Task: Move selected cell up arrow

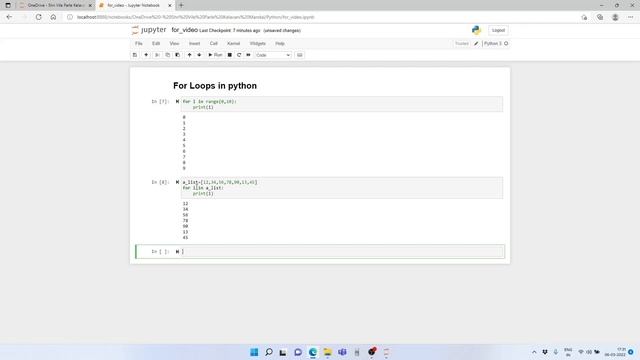Action: 189,55
